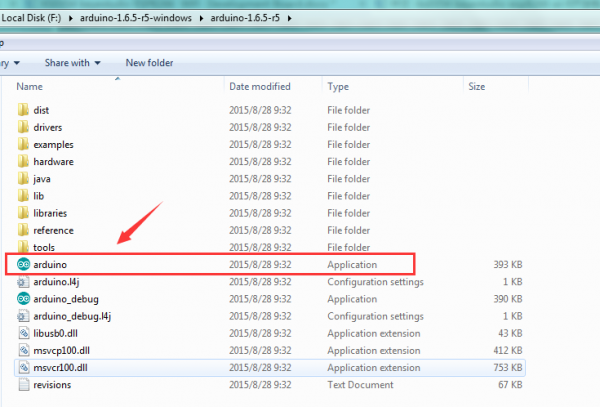Select the hardware folder icon
Screen dimensions: 600x407
tap(23, 161)
